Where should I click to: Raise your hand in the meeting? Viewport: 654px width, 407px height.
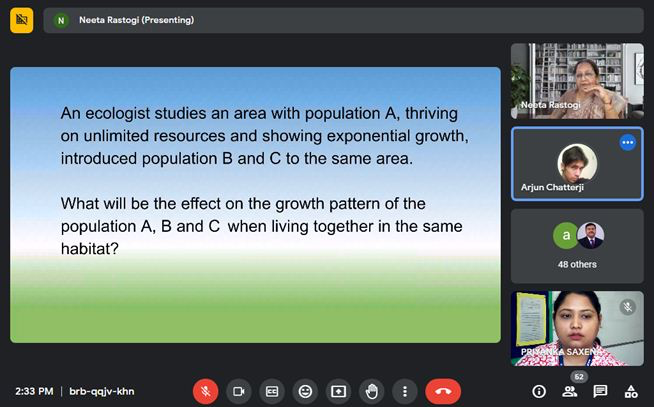tap(371, 391)
